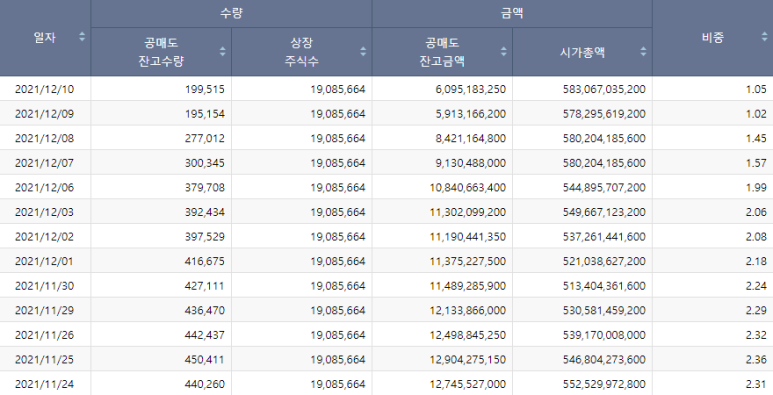Viewport: 773px width, 395px height.
Task: Select date 2021/12/02
Action: click(x=44, y=237)
